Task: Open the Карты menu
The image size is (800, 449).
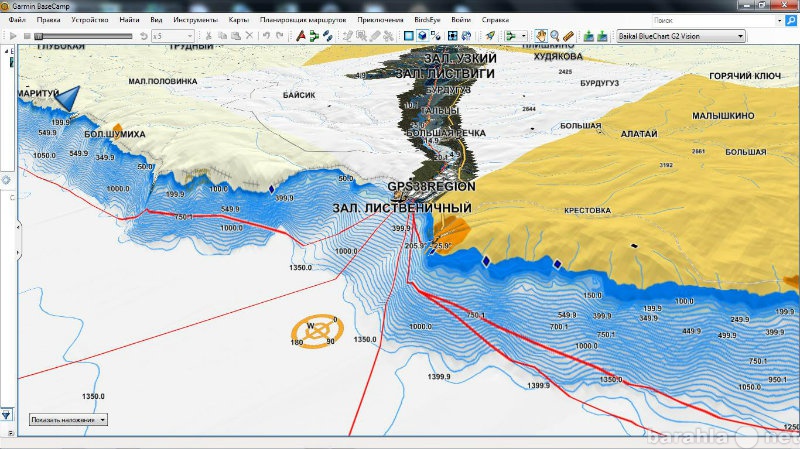Action: coord(239,20)
